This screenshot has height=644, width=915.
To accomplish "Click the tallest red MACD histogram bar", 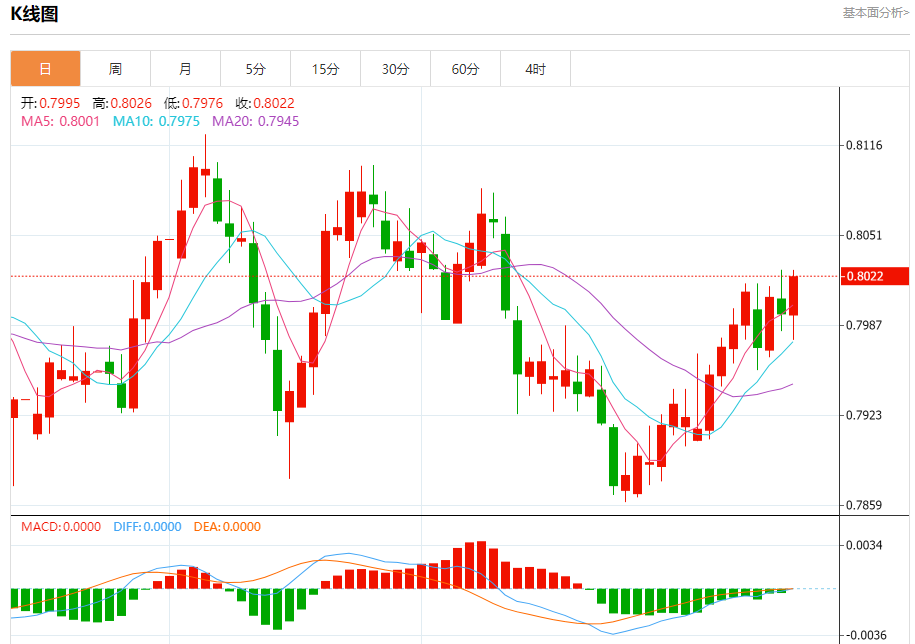I will (481, 565).
